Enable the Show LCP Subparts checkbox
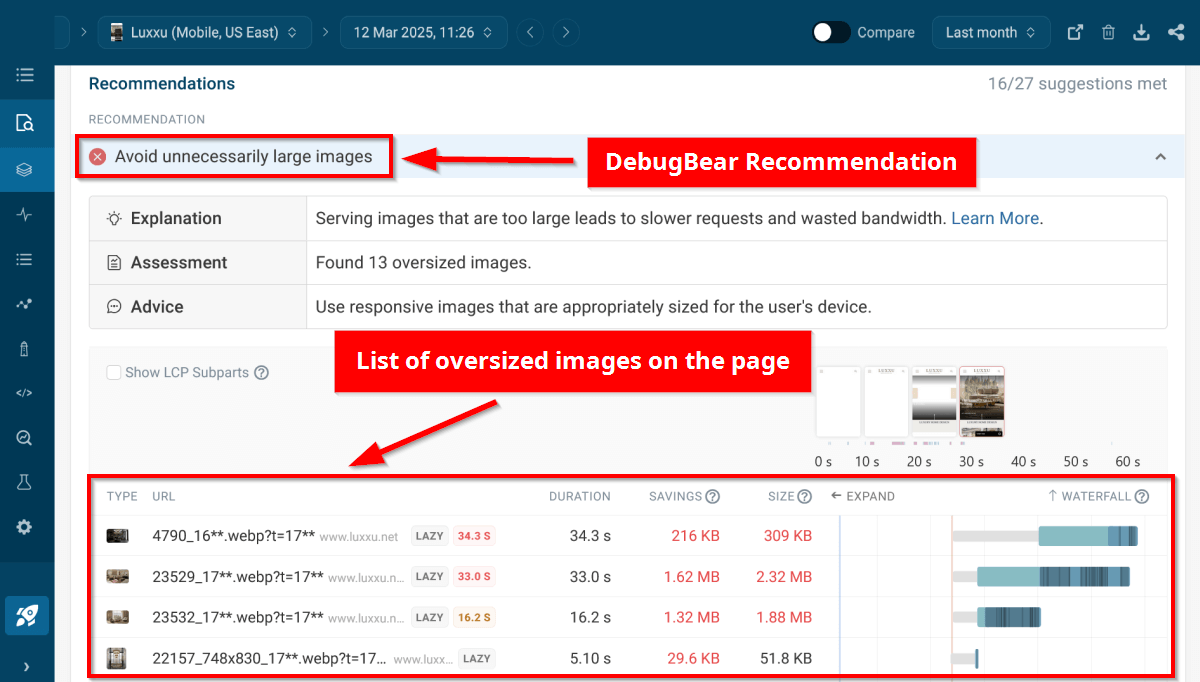 [x=114, y=373]
